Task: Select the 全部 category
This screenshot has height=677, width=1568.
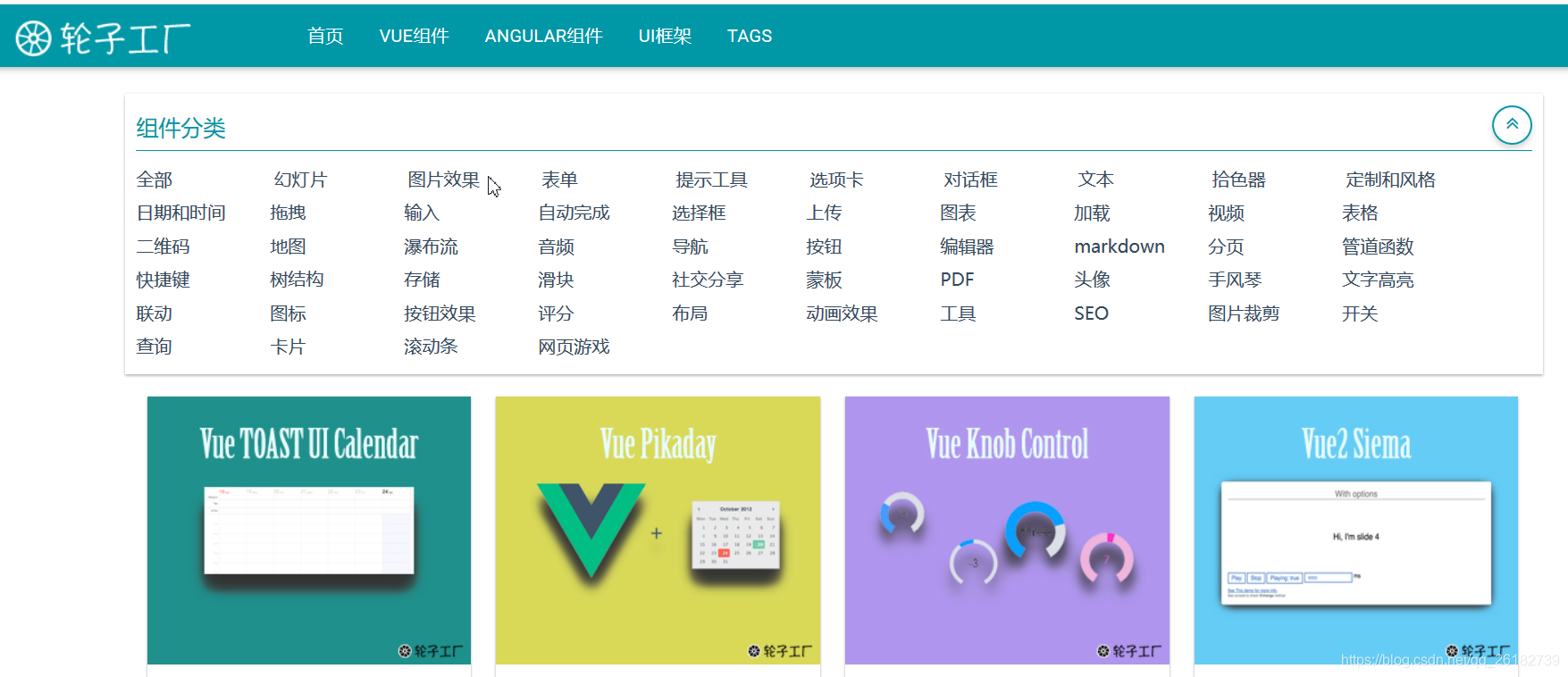Action: 154,180
